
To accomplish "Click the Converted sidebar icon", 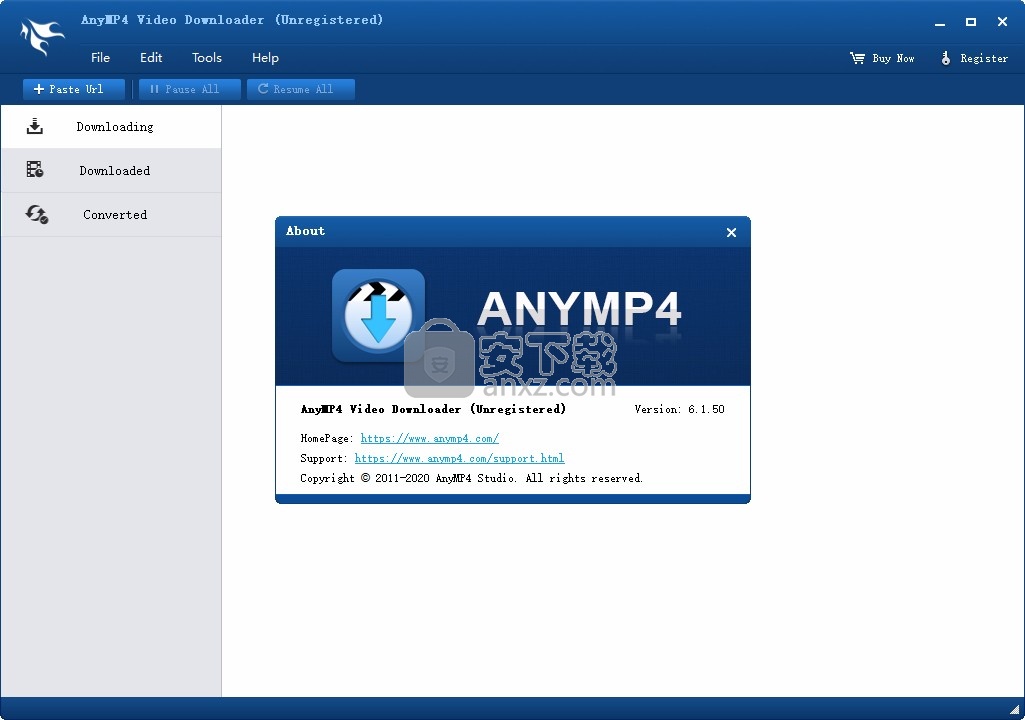I will [37, 214].
